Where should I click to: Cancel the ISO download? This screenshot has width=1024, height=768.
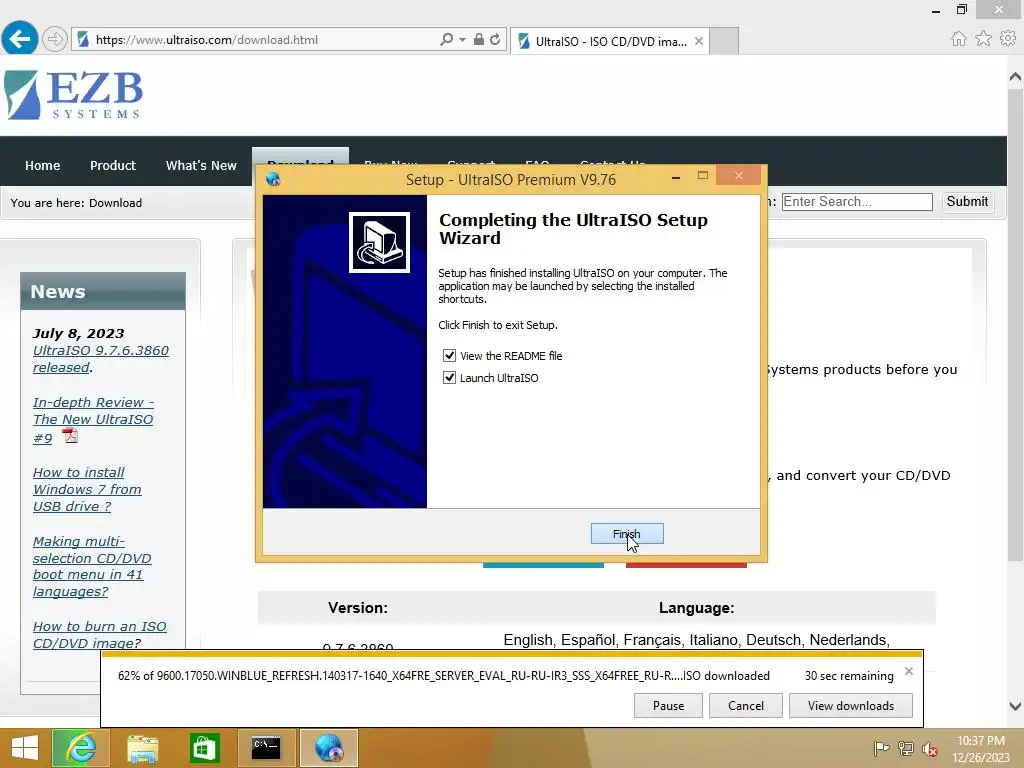pyautogui.click(x=746, y=706)
